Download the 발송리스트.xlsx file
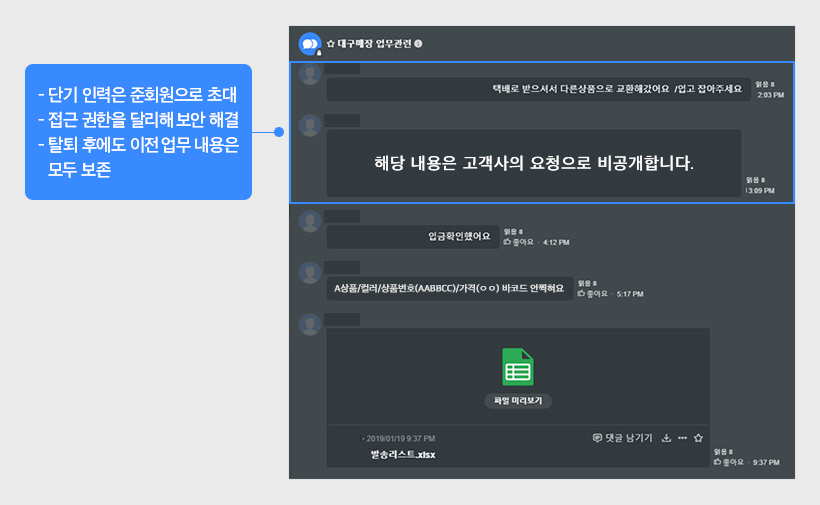The width and height of the screenshot is (820, 505). 666,438
